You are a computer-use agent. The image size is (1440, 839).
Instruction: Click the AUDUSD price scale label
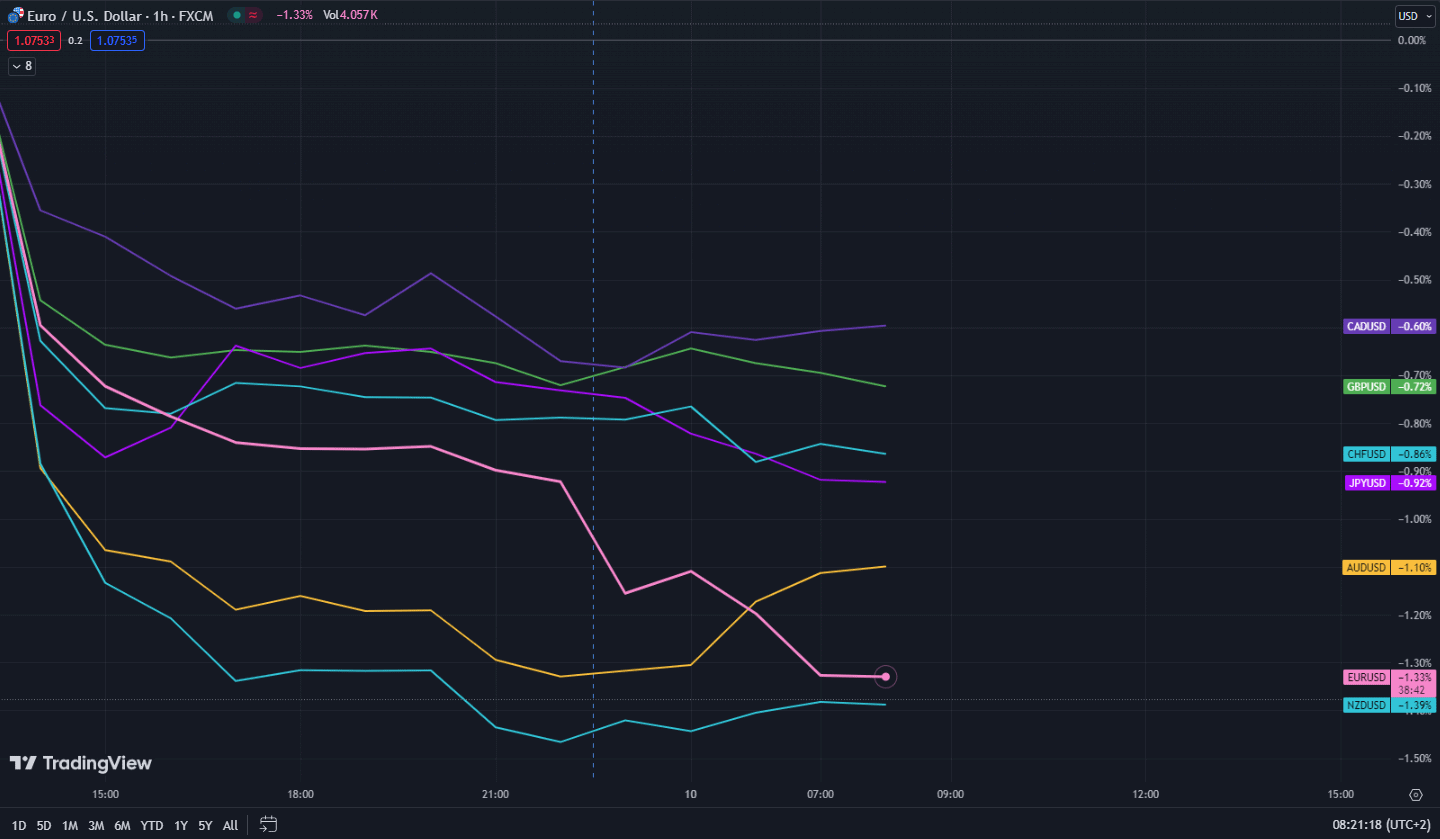(x=1367, y=567)
